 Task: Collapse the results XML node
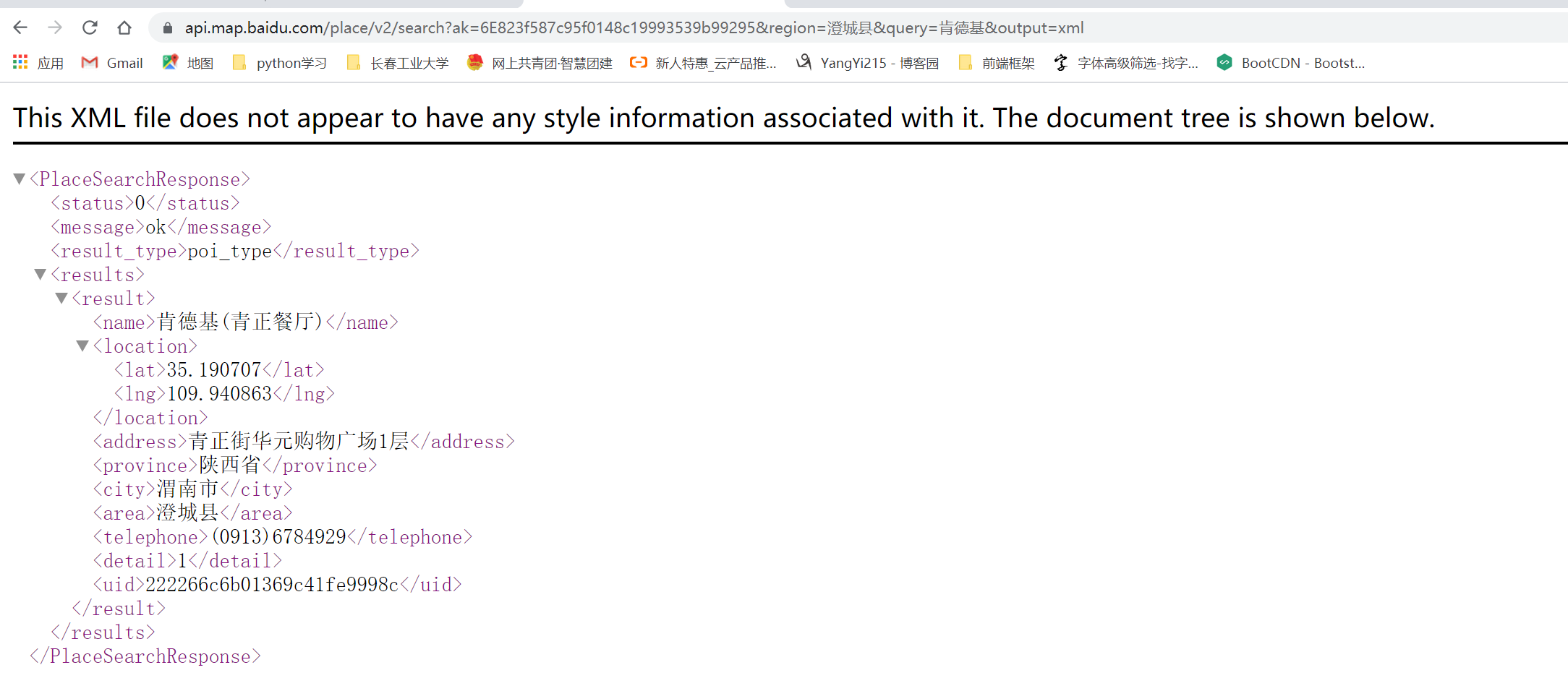click(x=41, y=275)
